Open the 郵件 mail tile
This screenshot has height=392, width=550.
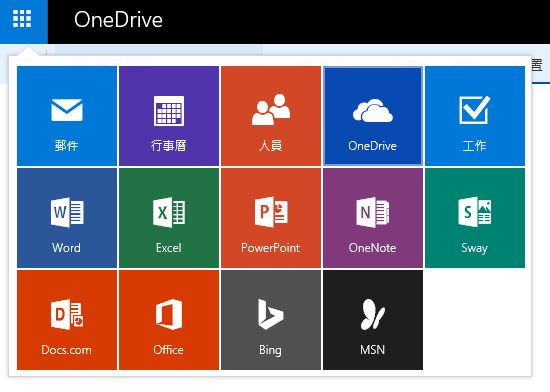point(67,116)
